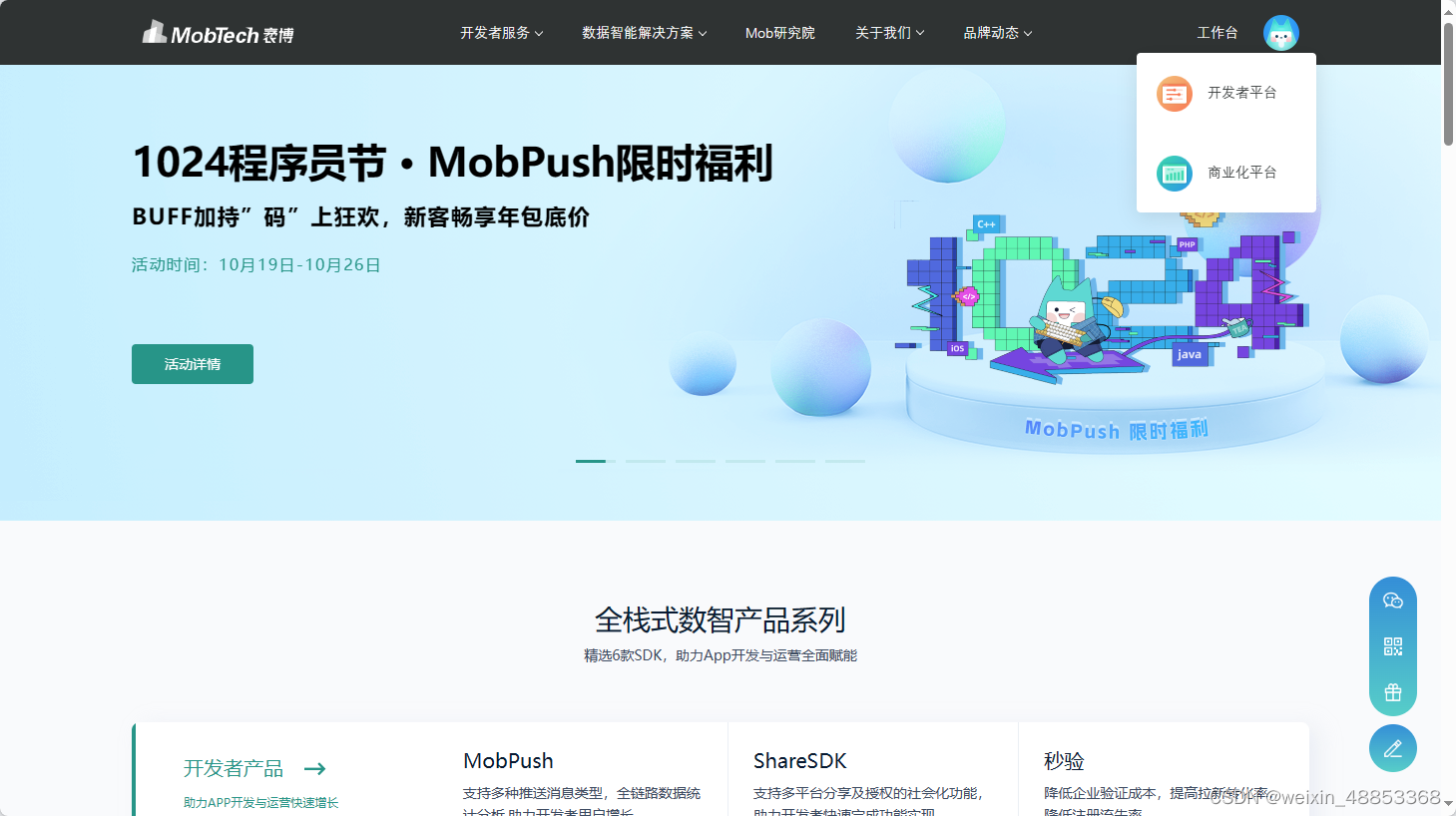Image resolution: width=1456 pixels, height=816 pixels.
Task: Click the orange 开发者平台 icon
Action: click(x=1175, y=94)
